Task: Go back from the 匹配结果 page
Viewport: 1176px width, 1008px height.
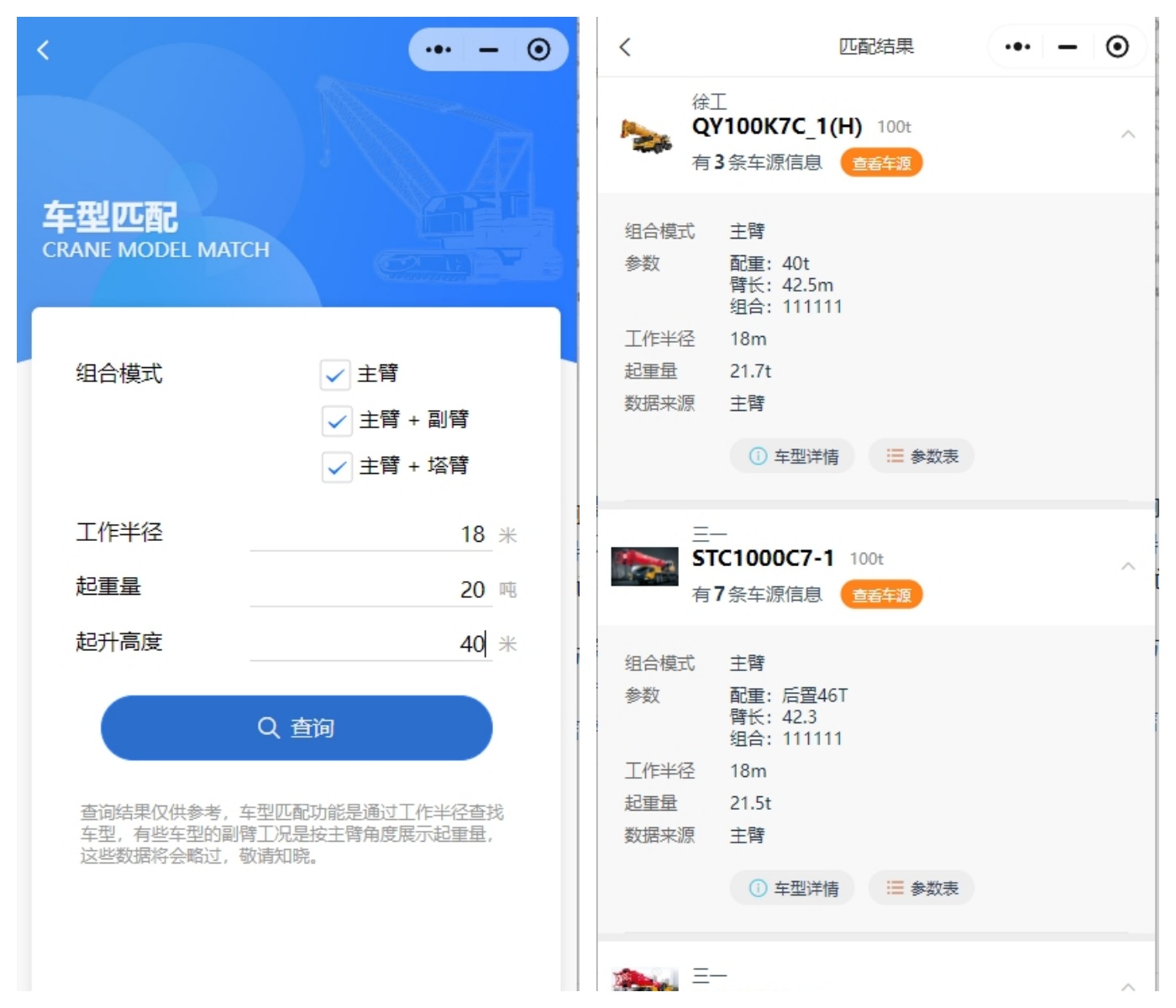Action: [x=625, y=47]
